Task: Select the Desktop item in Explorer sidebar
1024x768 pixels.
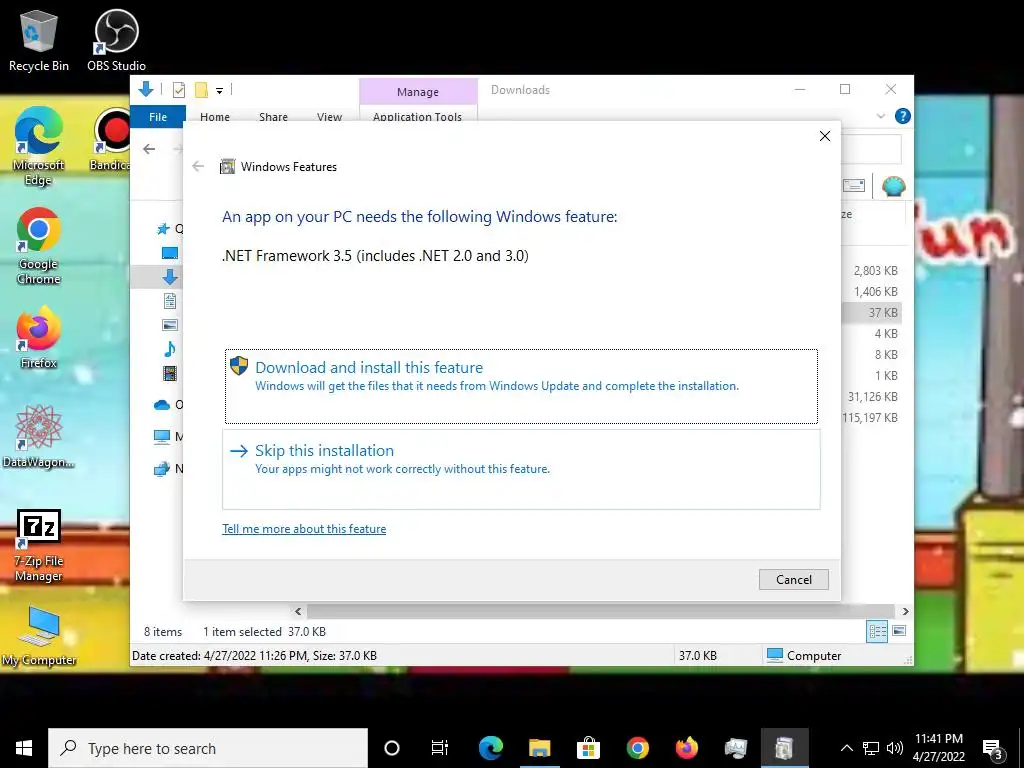Action: click(170, 253)
